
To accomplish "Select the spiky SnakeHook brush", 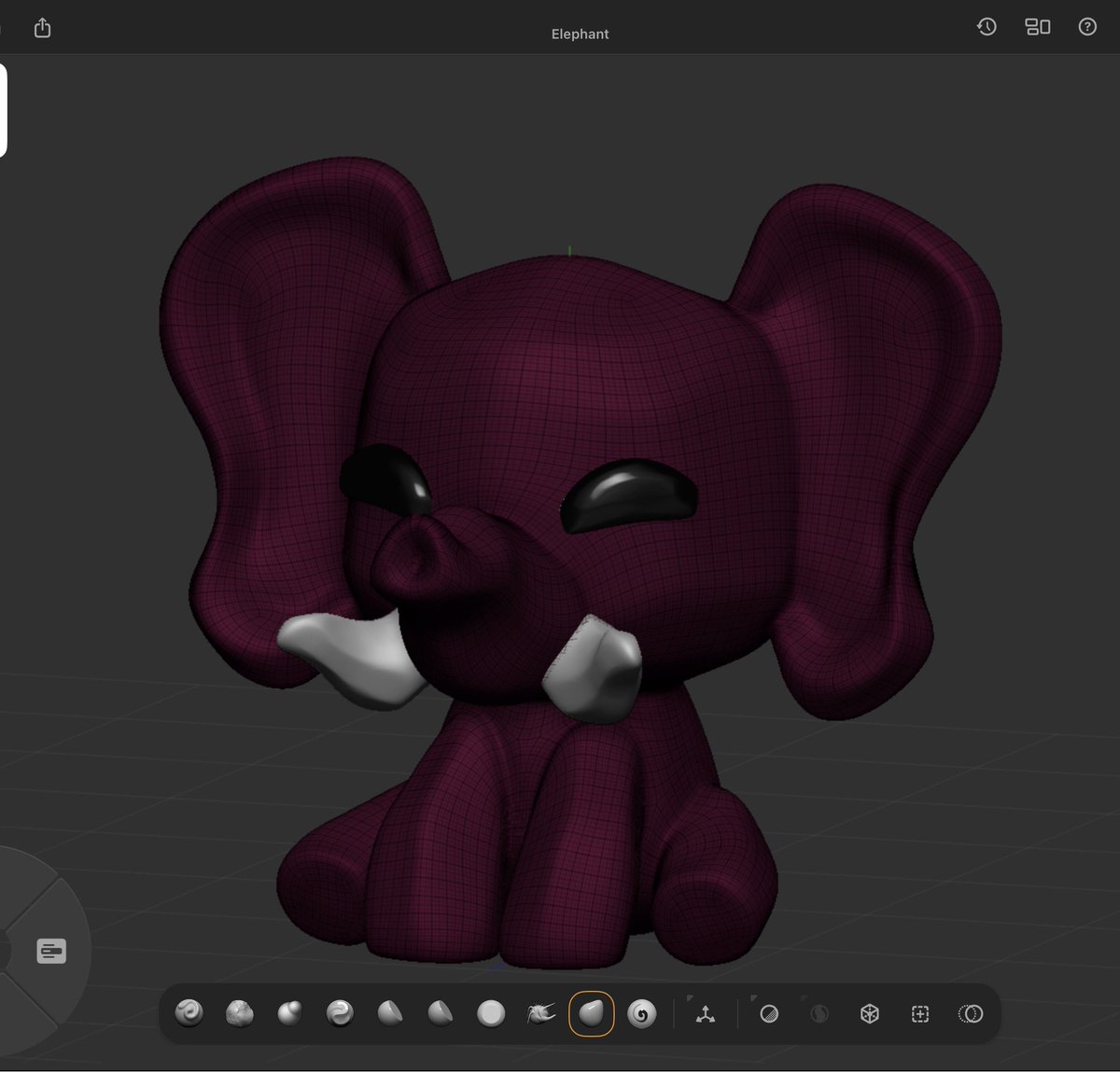I will [541, 1013].
